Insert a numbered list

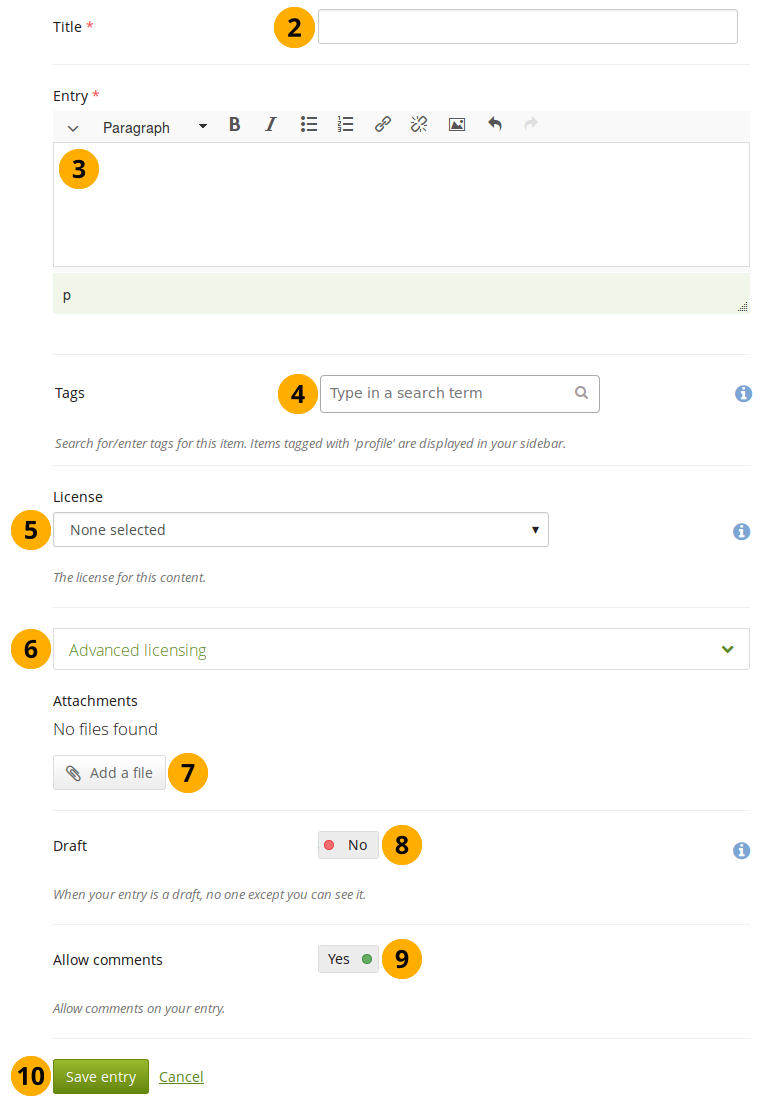click(346, 125)
